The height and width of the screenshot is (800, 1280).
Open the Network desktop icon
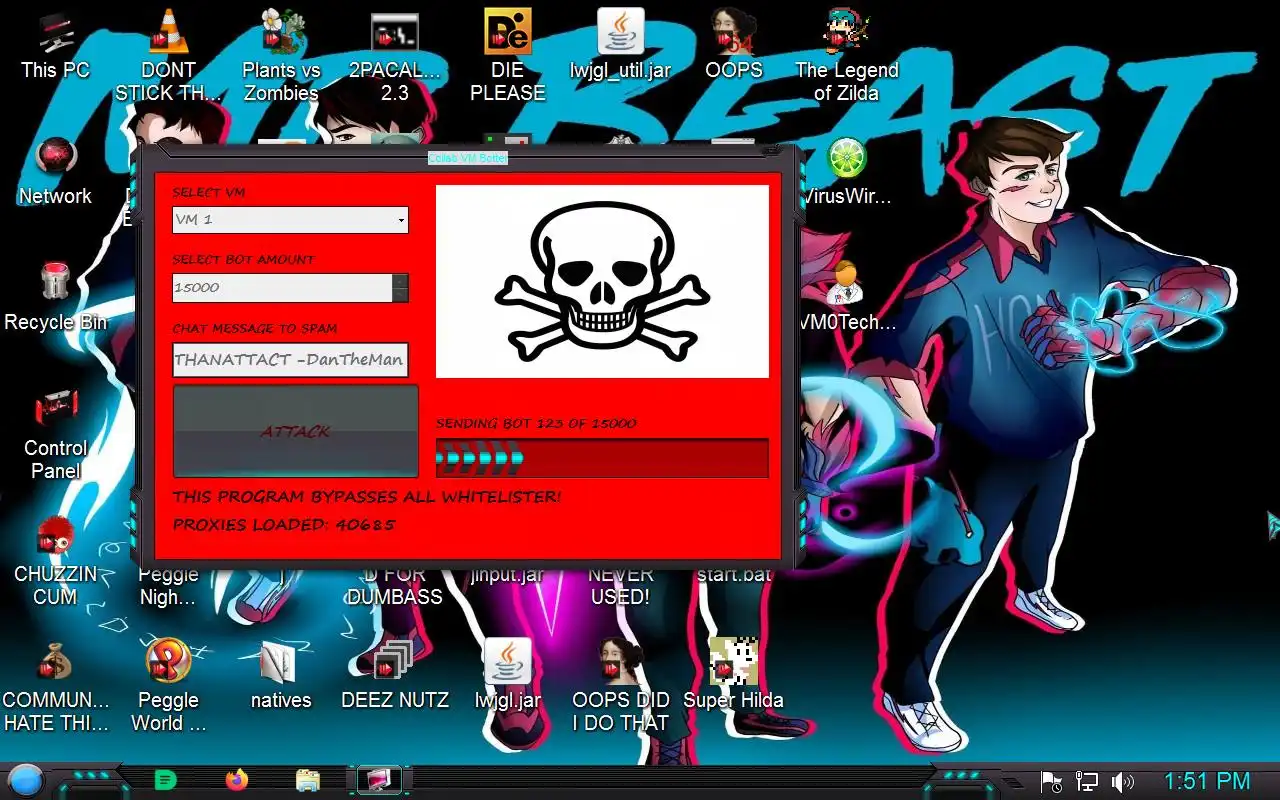pos(56,170)
